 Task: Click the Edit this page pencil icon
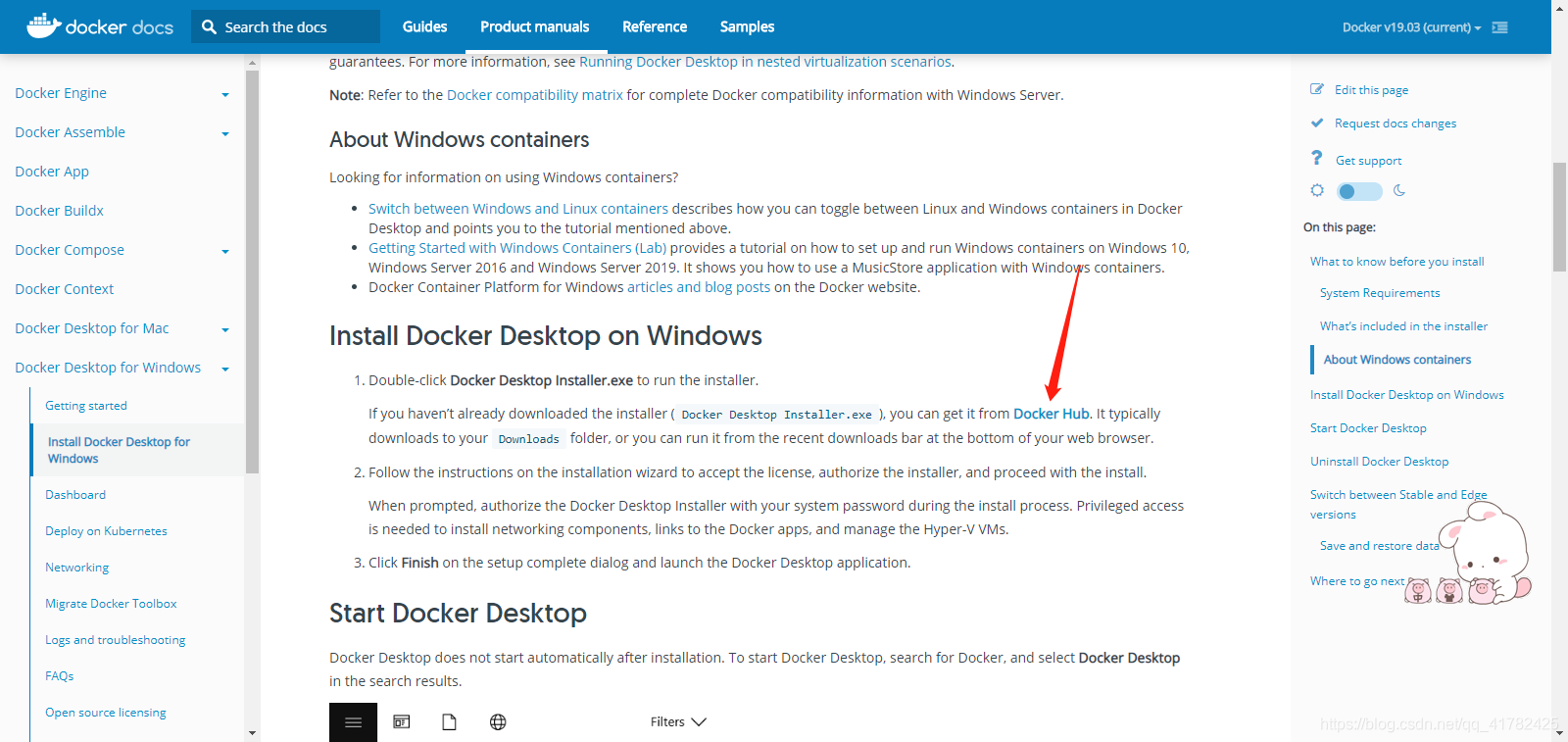tap(1317, 89)
